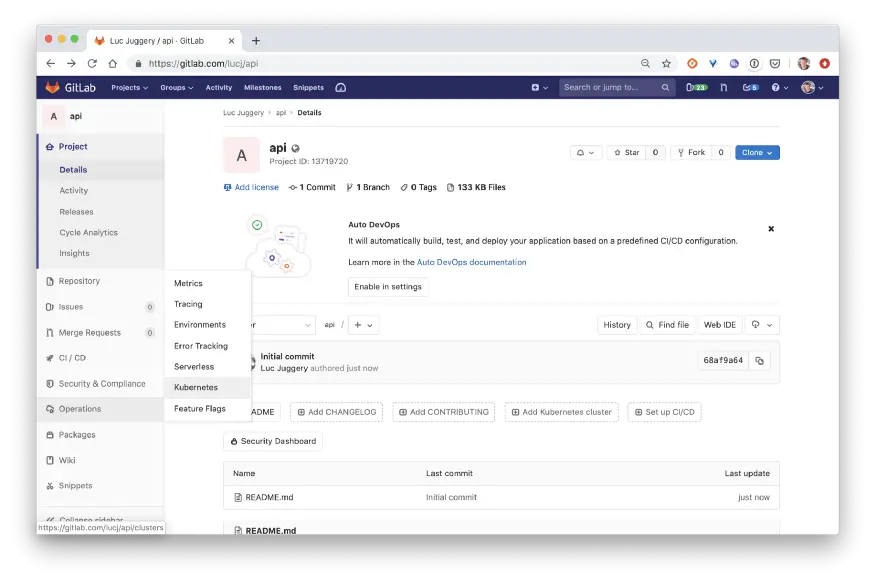875x582 pixels.
Task: Copy commit SHA 68af9a64 icon
Action: [759, 360]
